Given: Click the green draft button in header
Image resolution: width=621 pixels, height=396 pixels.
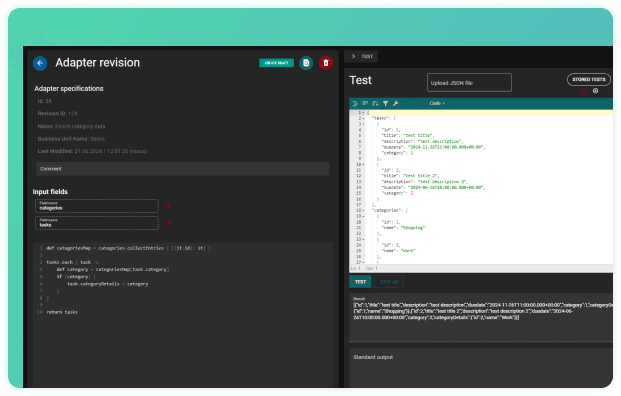Looking at the screenshot, I should (276, 63).
